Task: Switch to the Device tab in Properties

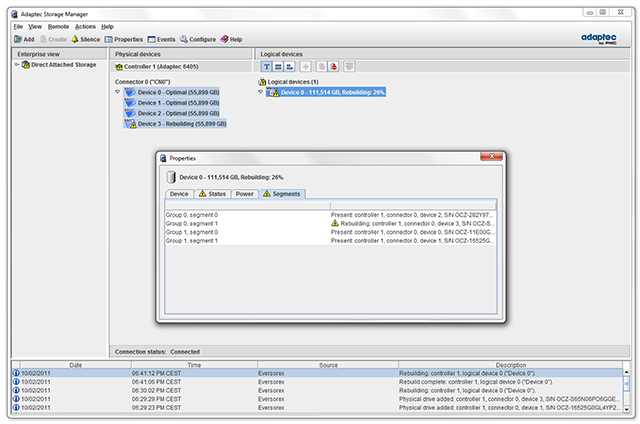Action: [x=179, y=194]
